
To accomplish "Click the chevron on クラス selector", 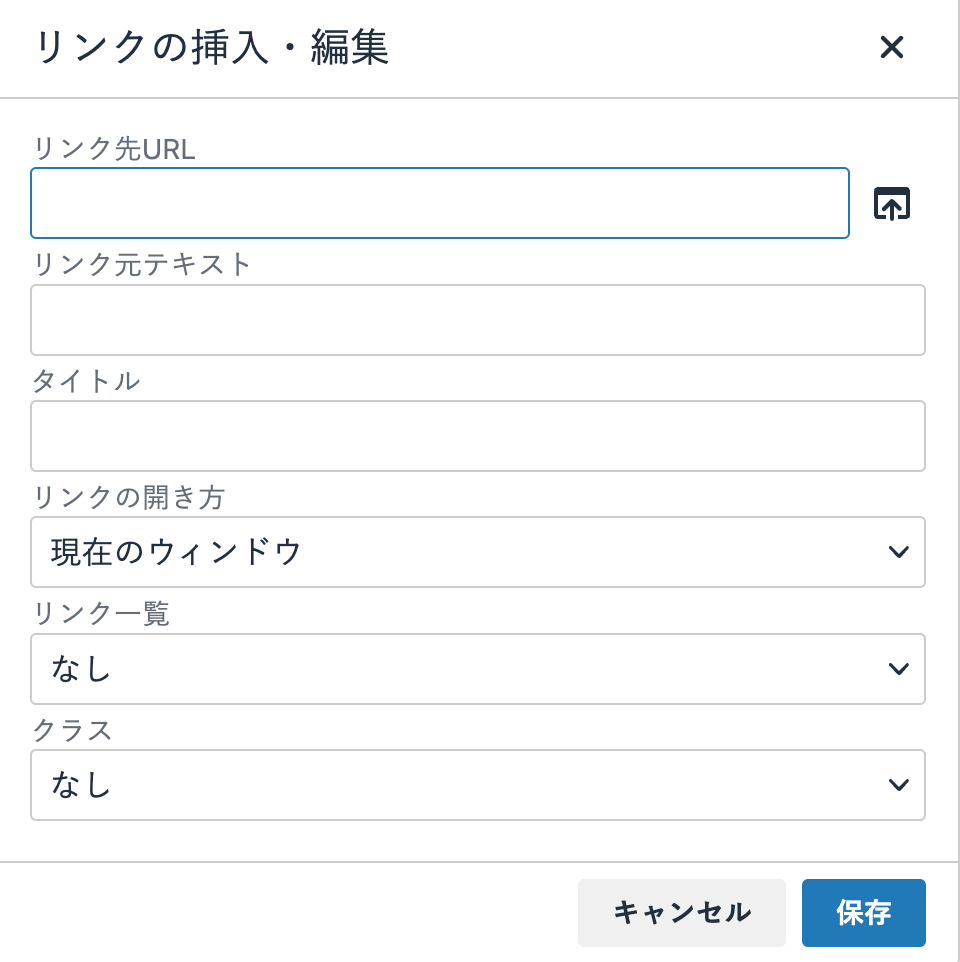I will [x=898, y=785].
